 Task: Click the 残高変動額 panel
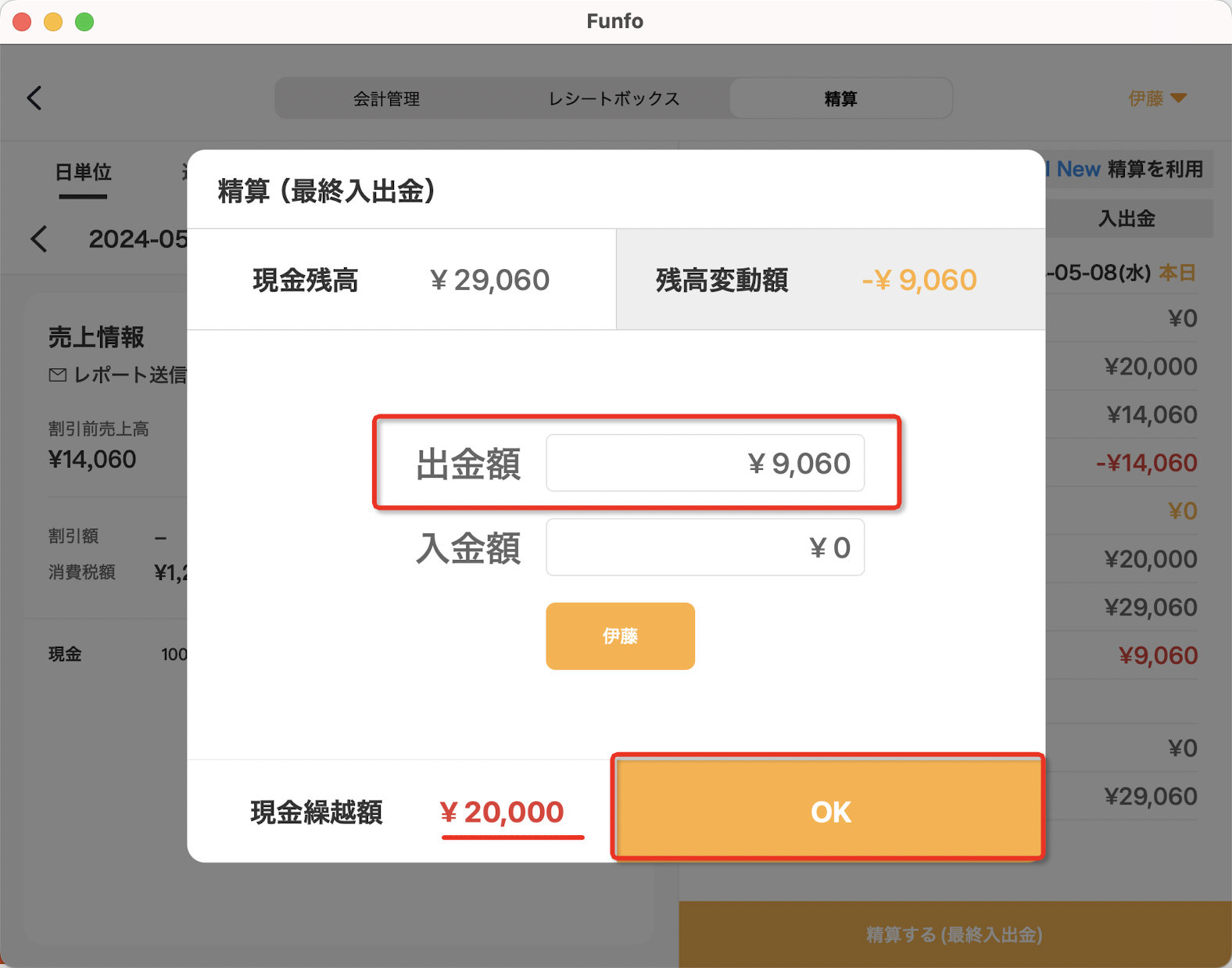click(x=830, y=280)
